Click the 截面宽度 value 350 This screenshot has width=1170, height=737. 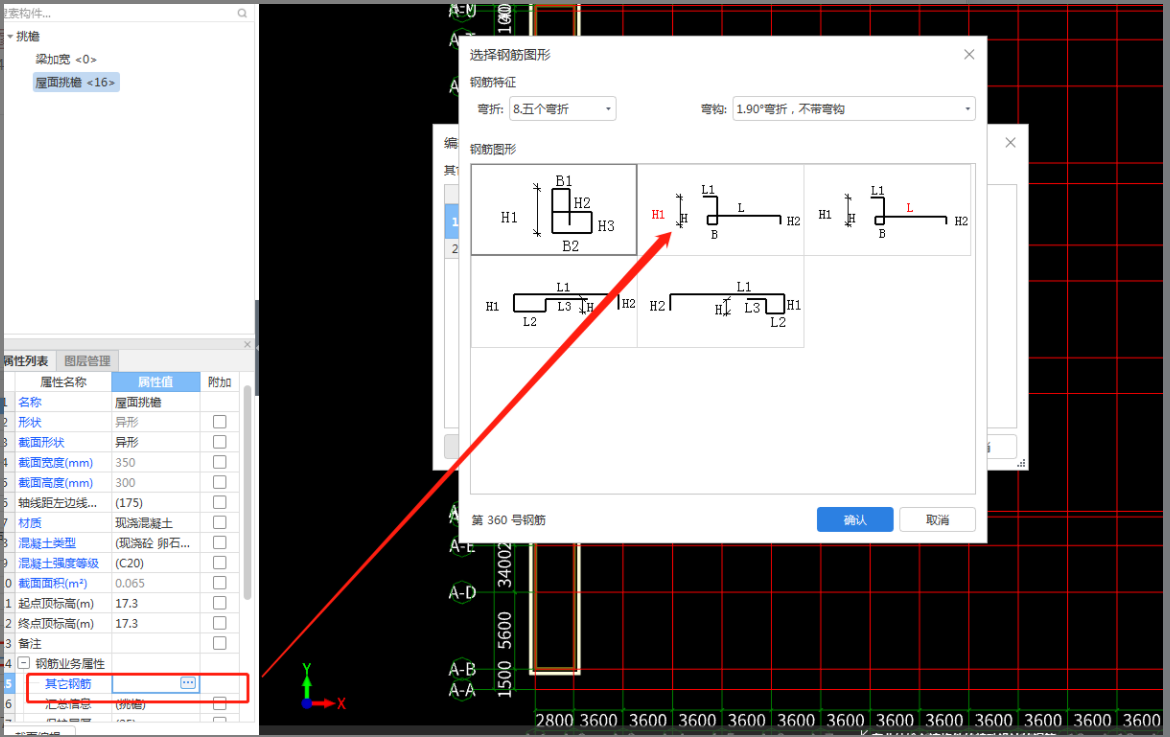coord(156,462)
